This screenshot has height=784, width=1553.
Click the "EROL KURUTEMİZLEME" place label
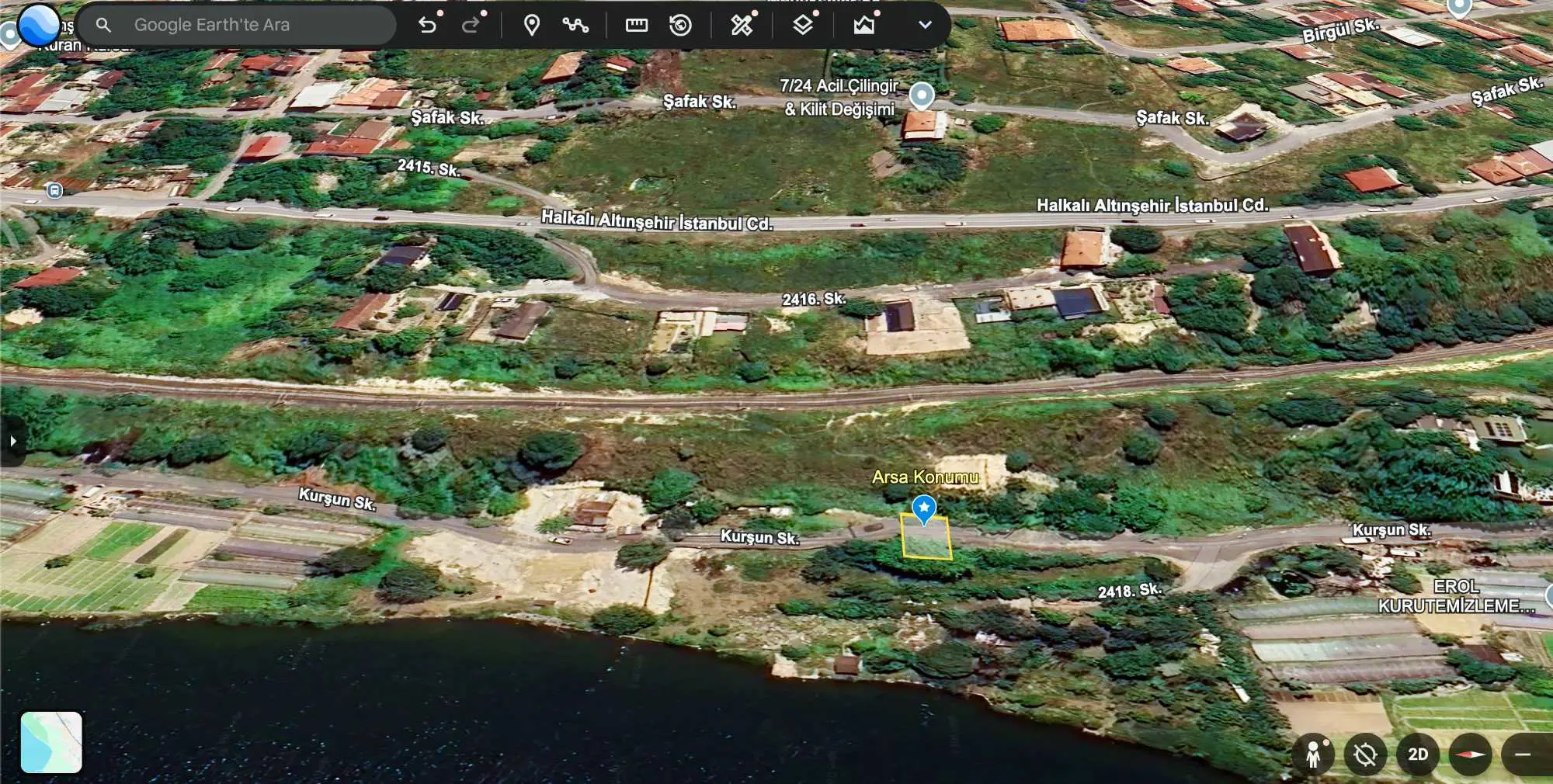[x=1457, y=596]
